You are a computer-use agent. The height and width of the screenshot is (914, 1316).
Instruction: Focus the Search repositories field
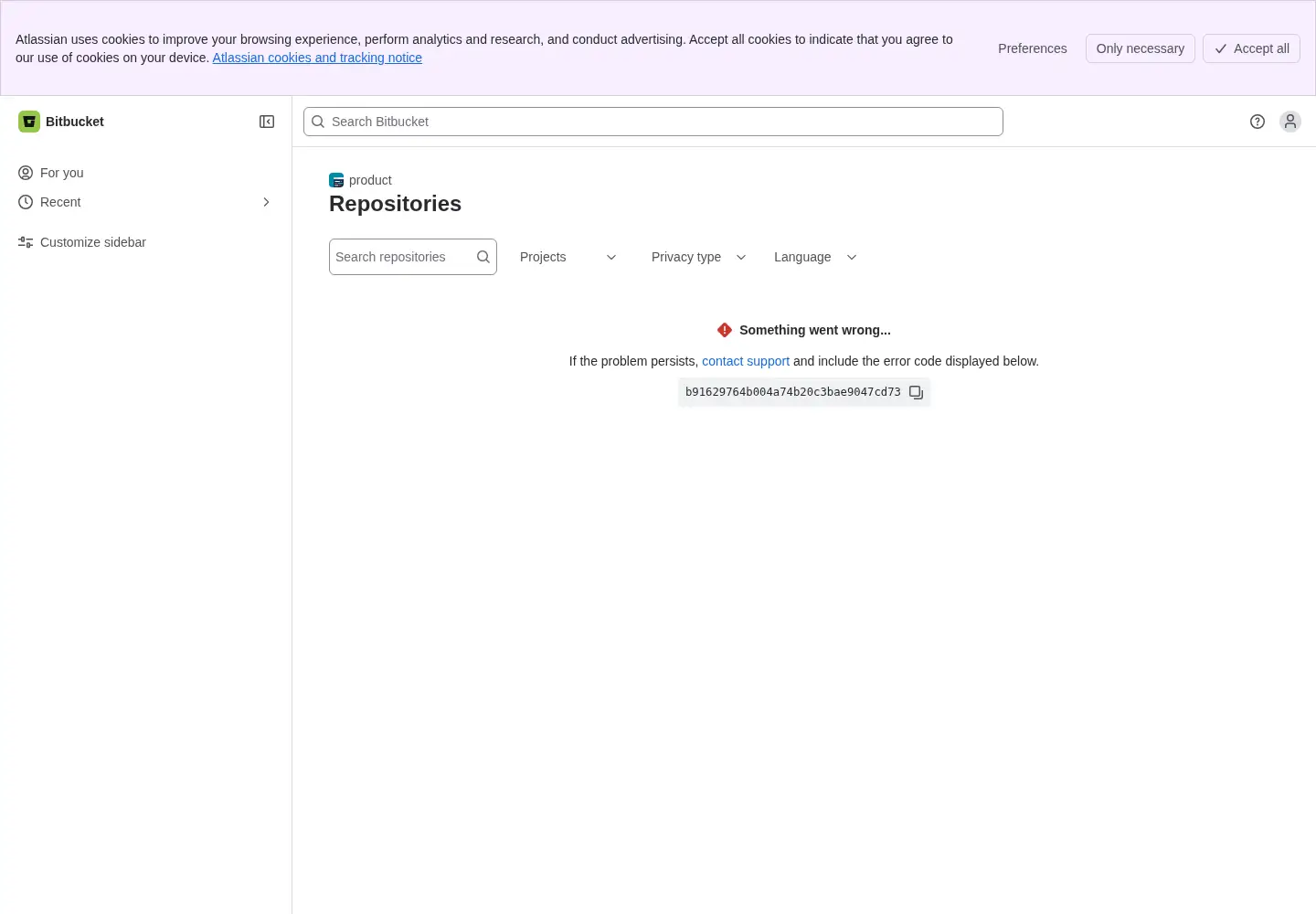coord(413,257)
